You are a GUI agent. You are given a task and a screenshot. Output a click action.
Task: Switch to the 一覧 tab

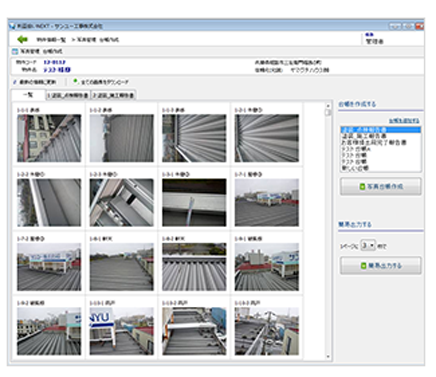pos(28,95)
